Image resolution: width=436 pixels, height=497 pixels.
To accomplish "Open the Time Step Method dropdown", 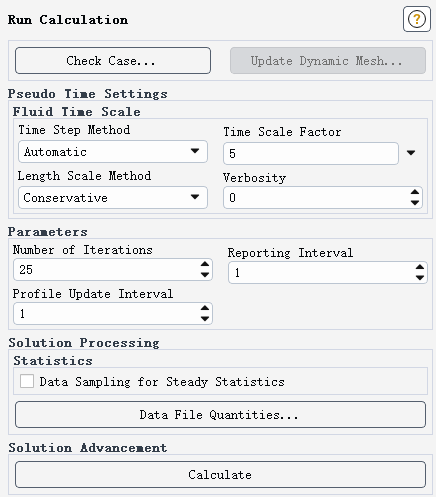I will pyautogui.click(x=113, y=152).
